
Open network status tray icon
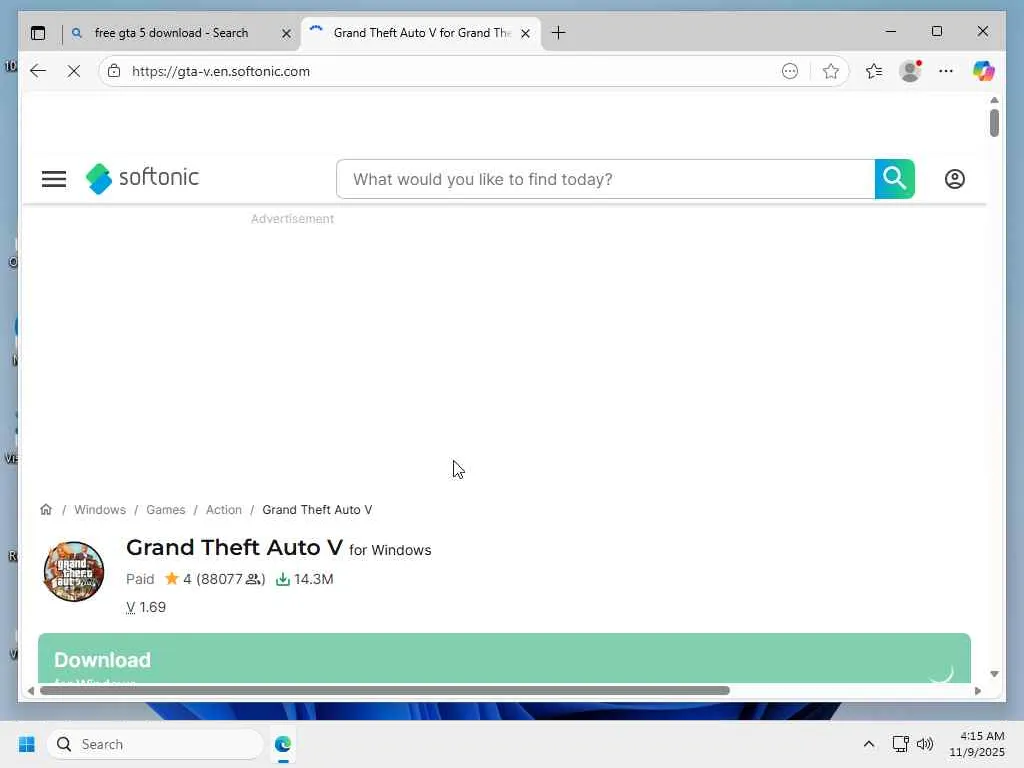tap(901, 744)
